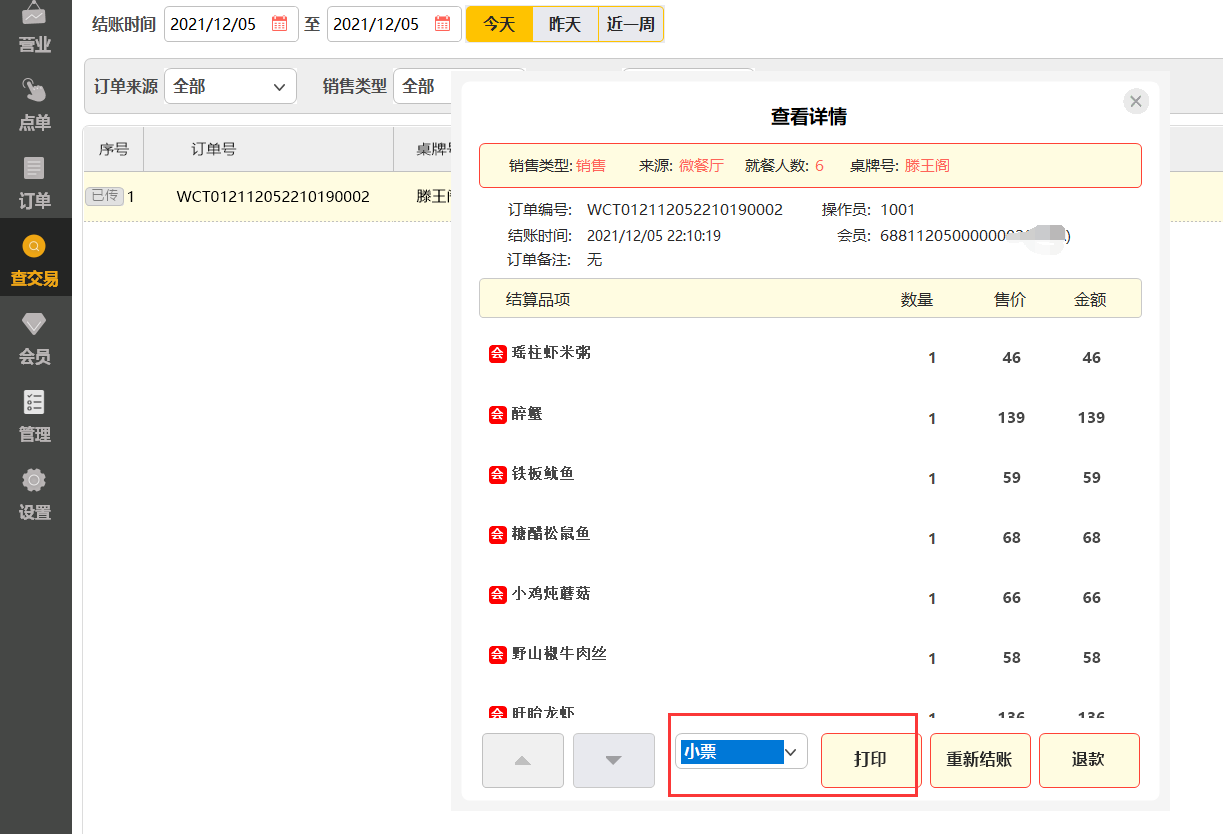Click the 重新结账 button
Image resolution: width=1223 pixels, height=834 pixels.
coord(980,760)
